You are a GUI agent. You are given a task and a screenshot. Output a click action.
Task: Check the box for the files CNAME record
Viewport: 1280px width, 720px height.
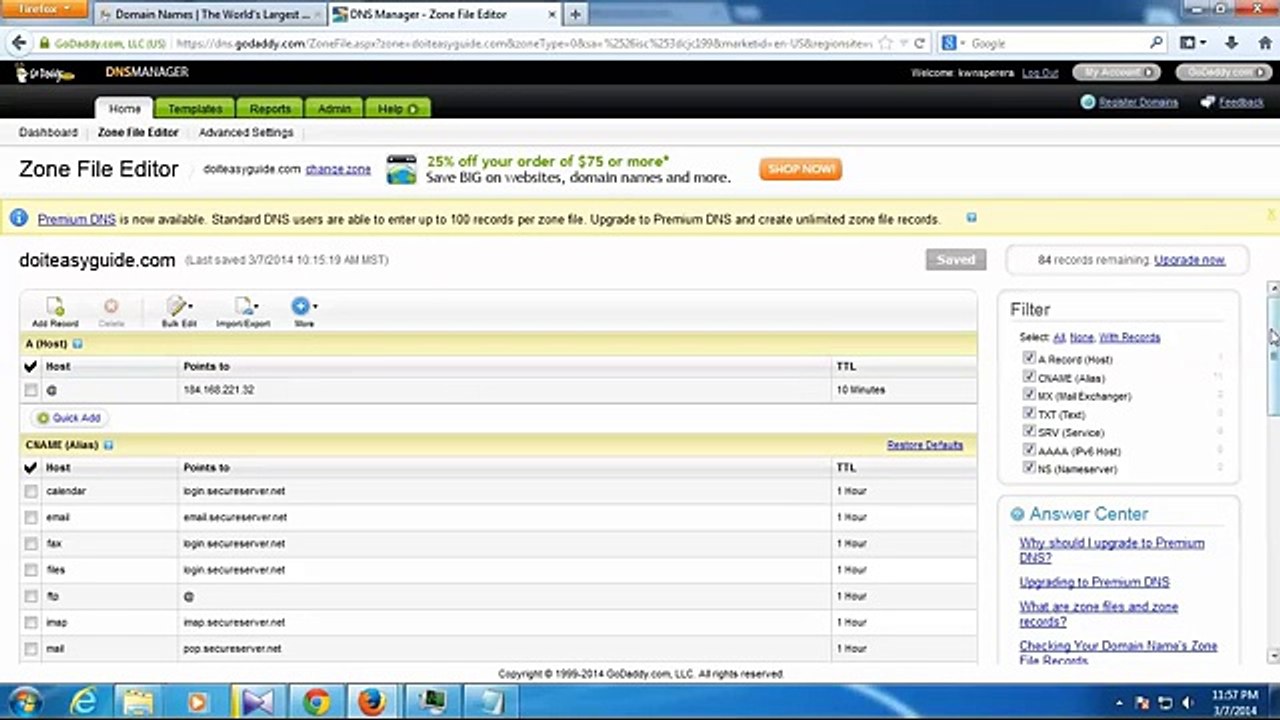(31, 570)
